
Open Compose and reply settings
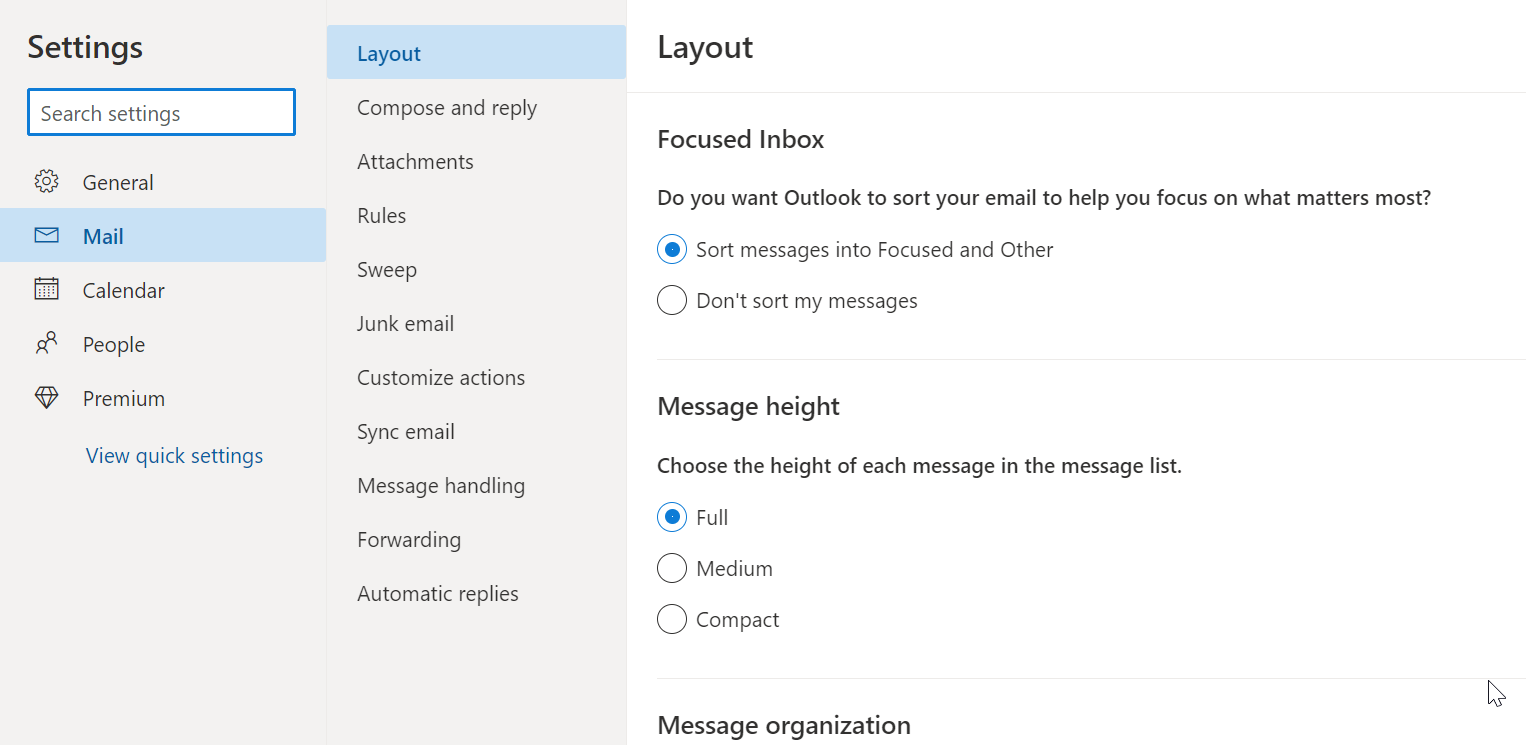pyautogui.click(x=447, y=107)
